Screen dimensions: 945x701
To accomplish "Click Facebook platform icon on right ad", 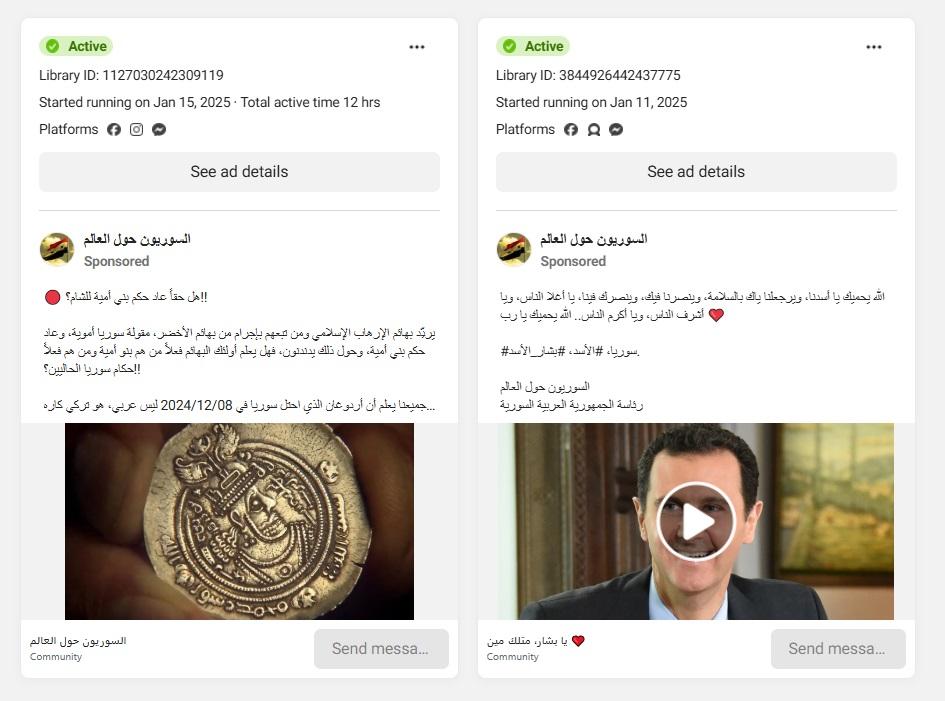I will coord(571,130).
